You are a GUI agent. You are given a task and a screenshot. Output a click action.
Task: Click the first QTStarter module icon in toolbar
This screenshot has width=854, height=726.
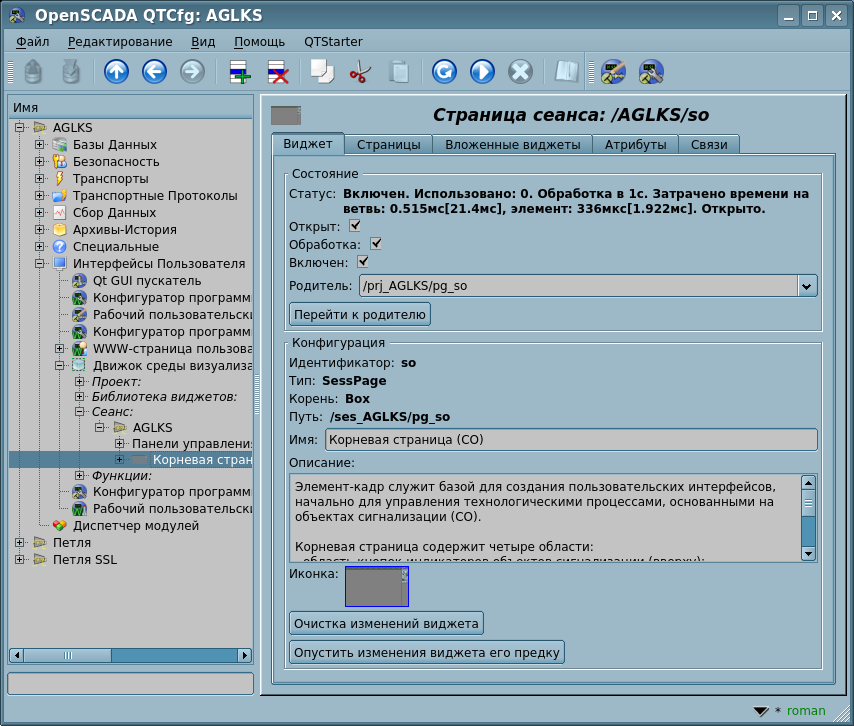click(x=613, y=72)
